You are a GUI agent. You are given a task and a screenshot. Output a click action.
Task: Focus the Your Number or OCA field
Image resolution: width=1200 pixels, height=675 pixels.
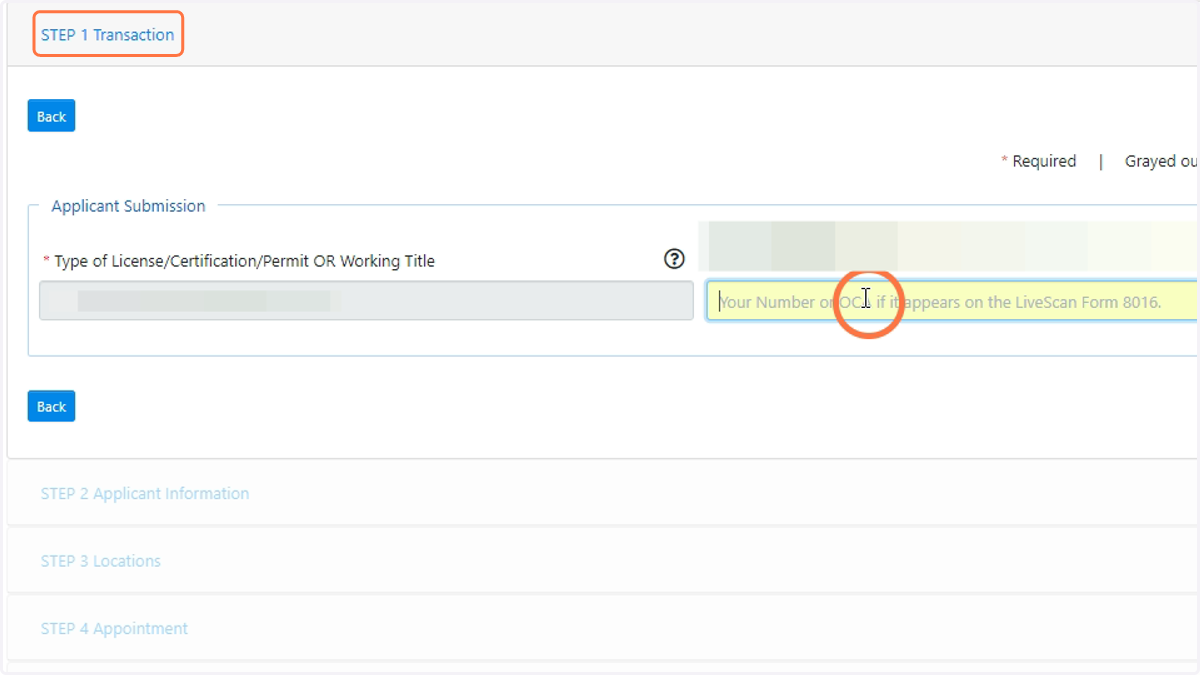pyautogui.click(x=952, y=300)
